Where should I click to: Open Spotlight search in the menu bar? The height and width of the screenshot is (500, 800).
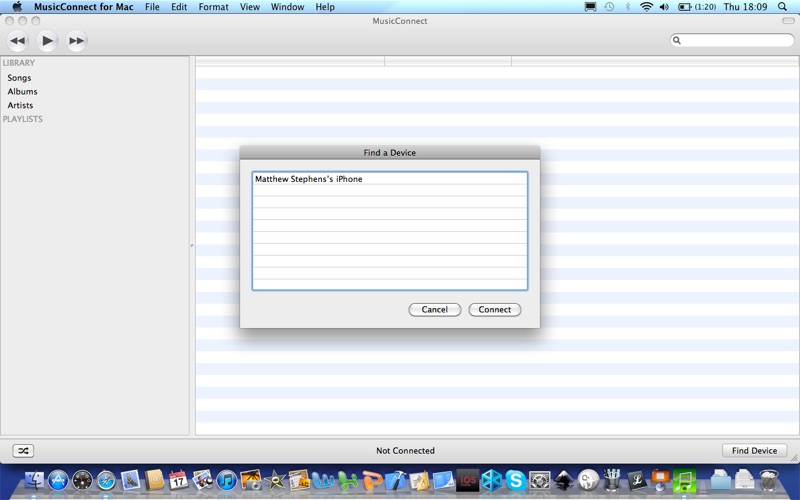click(782, 7)
